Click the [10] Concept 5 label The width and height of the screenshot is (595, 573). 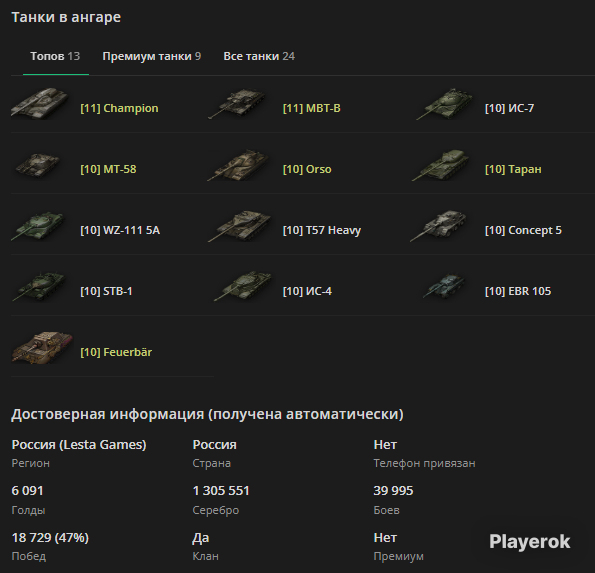tap(523, 230)
